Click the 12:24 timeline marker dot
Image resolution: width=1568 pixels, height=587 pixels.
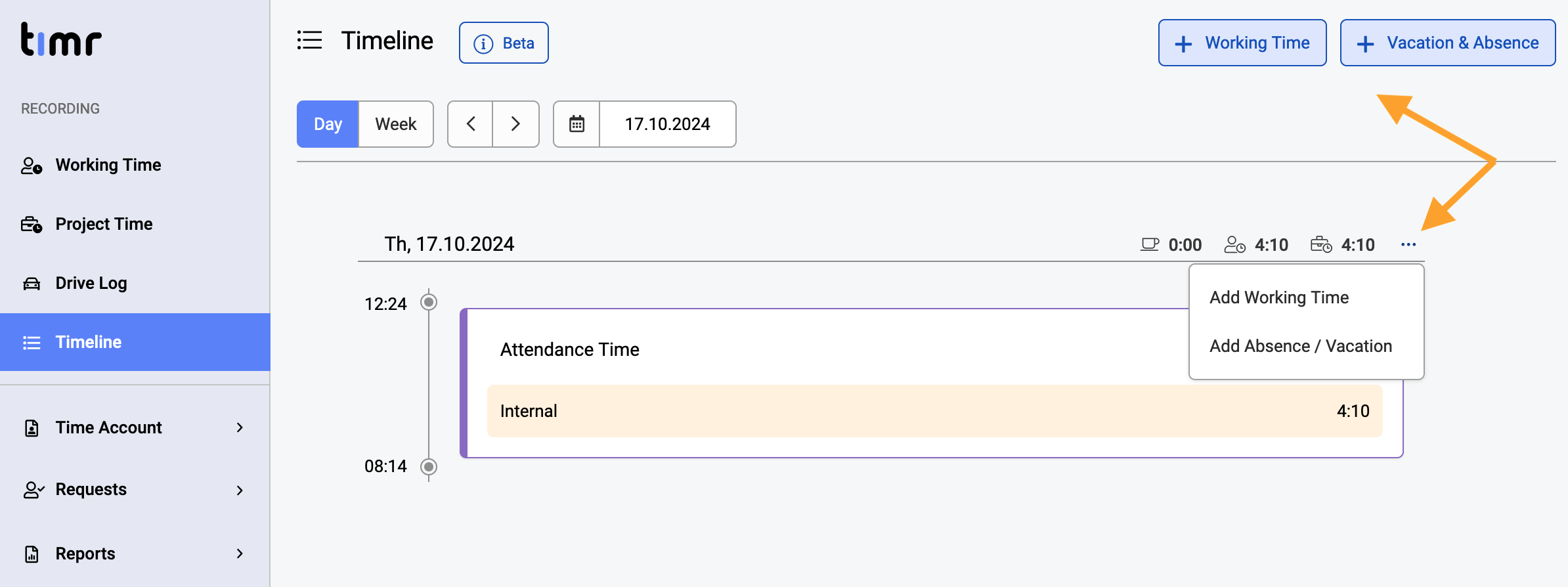coord(429,302)
